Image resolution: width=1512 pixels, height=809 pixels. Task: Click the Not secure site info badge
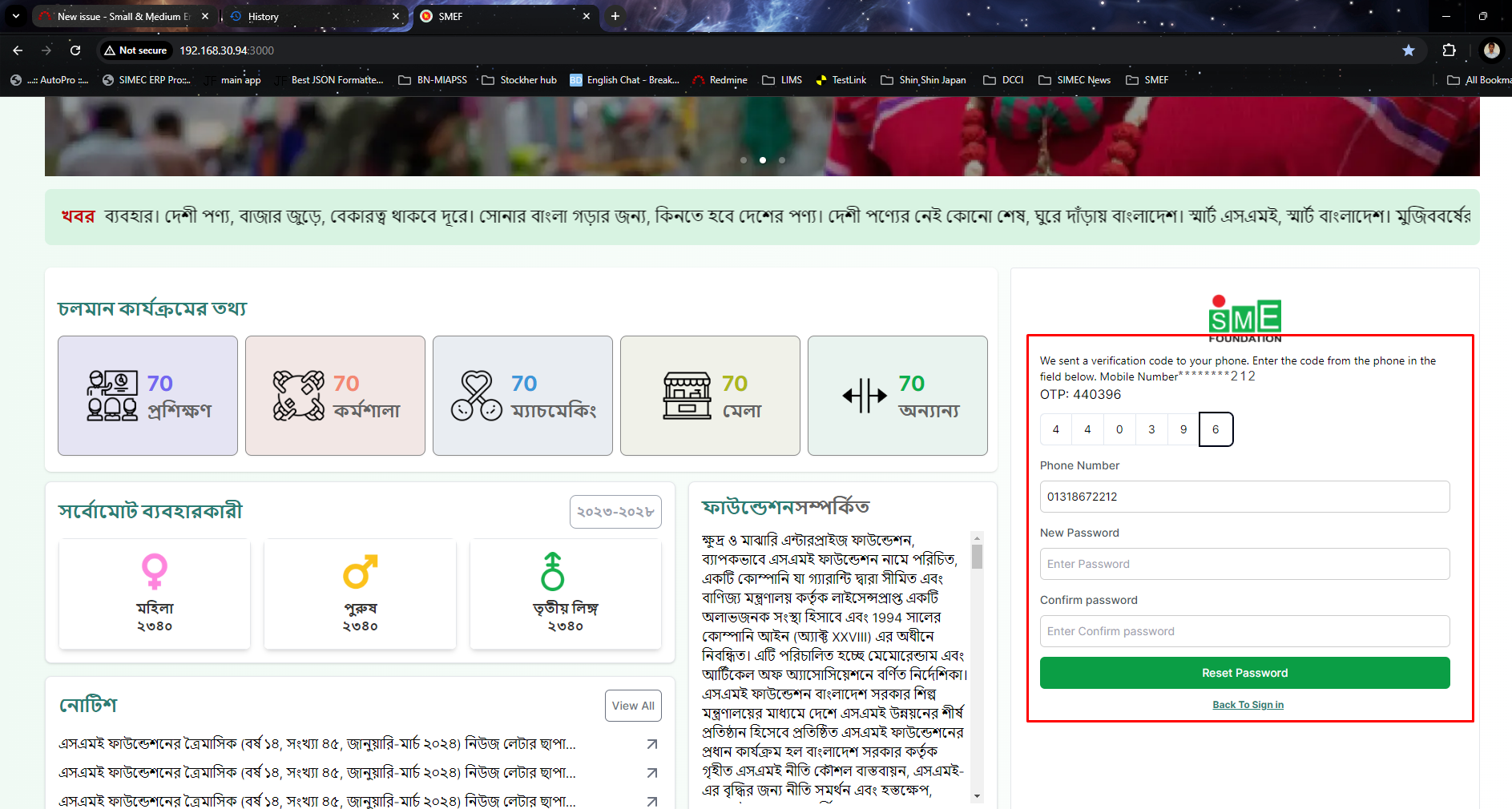click(x=135, y=50)
